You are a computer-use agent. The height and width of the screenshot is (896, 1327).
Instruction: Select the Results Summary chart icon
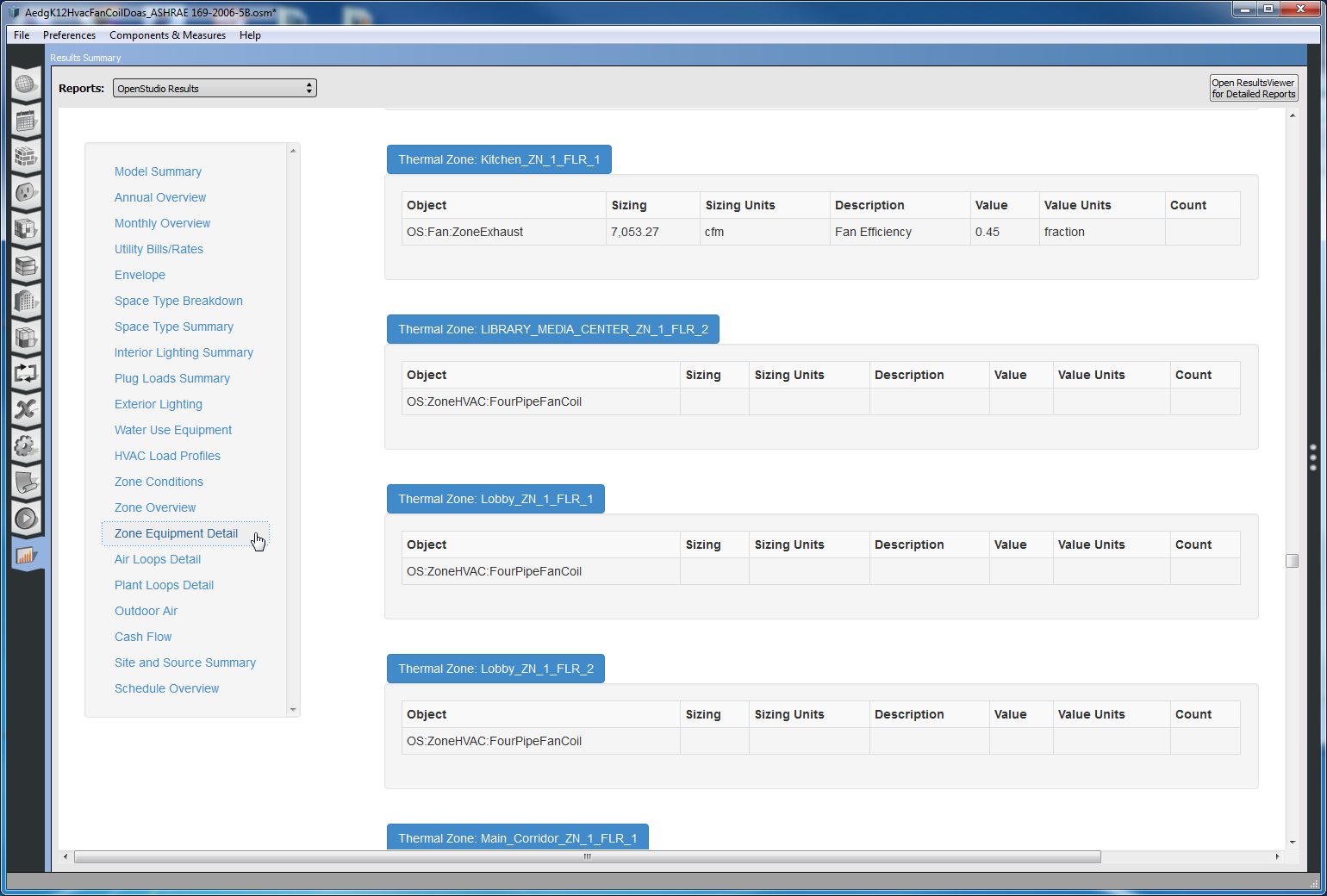[25, 555]
